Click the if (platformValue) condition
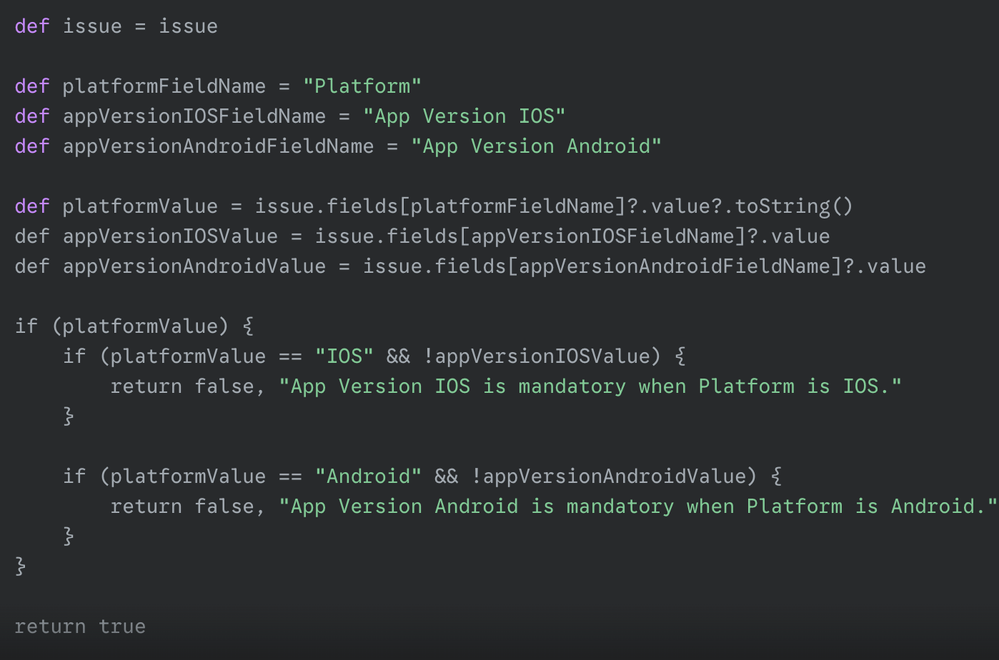 [120, 326]
